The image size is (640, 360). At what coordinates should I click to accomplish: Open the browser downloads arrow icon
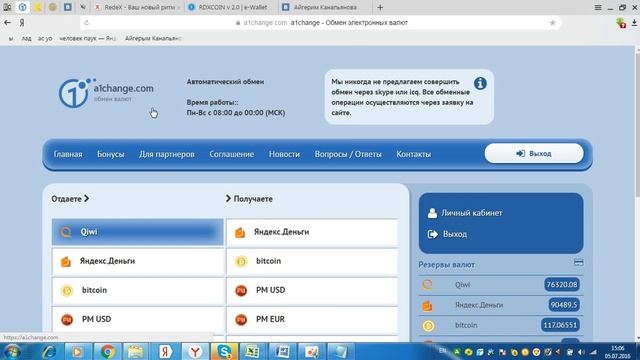click(635, 23)
